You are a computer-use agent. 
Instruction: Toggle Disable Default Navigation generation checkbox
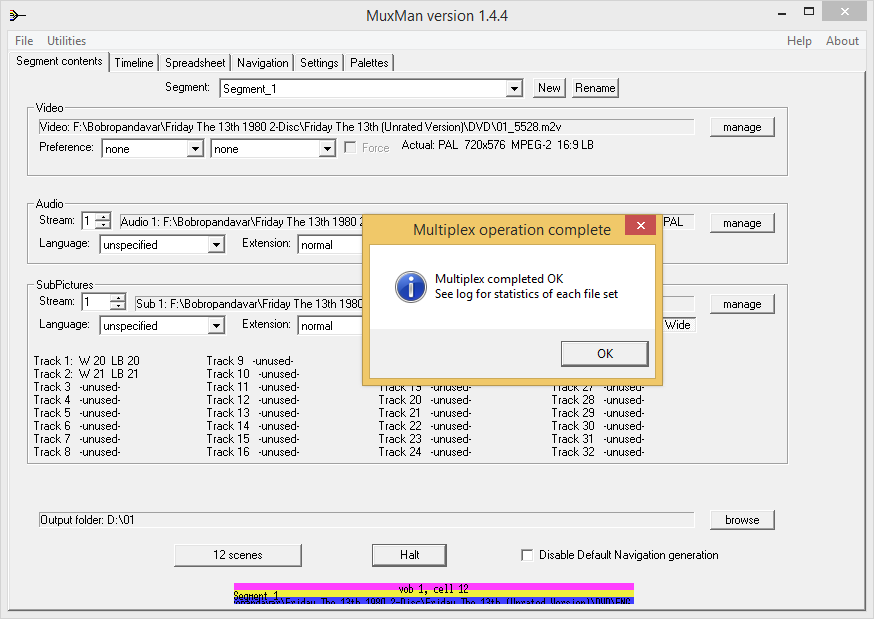(x=526, y=555)
